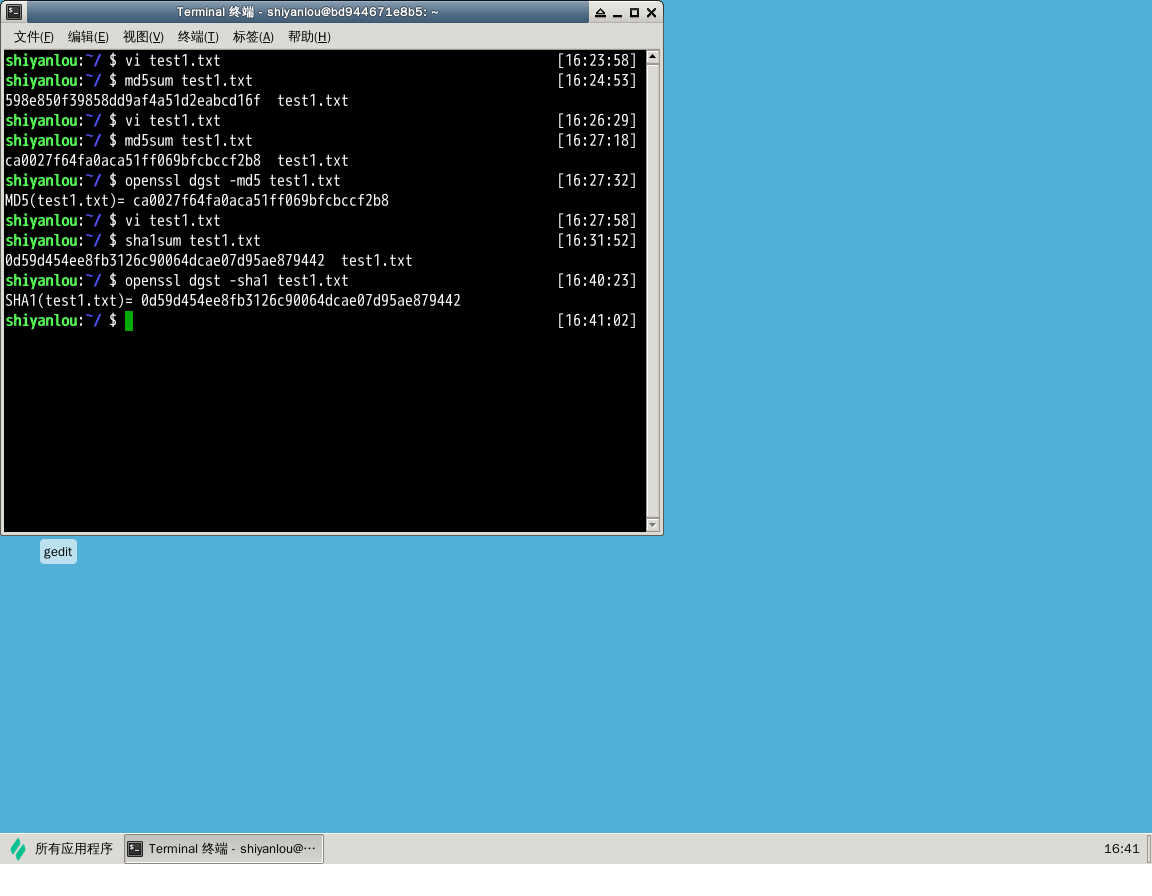Click the green cursor at the prompt
The image size is (1152, 896).
pos(129,321)
